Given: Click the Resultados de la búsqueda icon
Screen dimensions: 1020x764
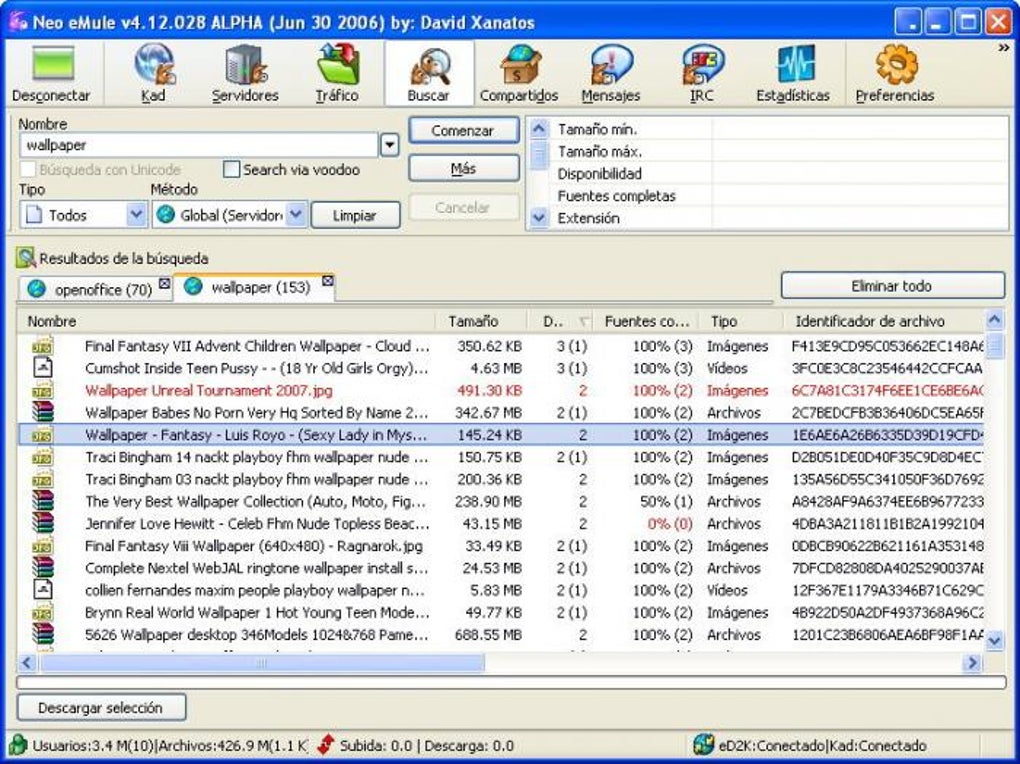Looking at the screenshot, I should pos(25,258).
